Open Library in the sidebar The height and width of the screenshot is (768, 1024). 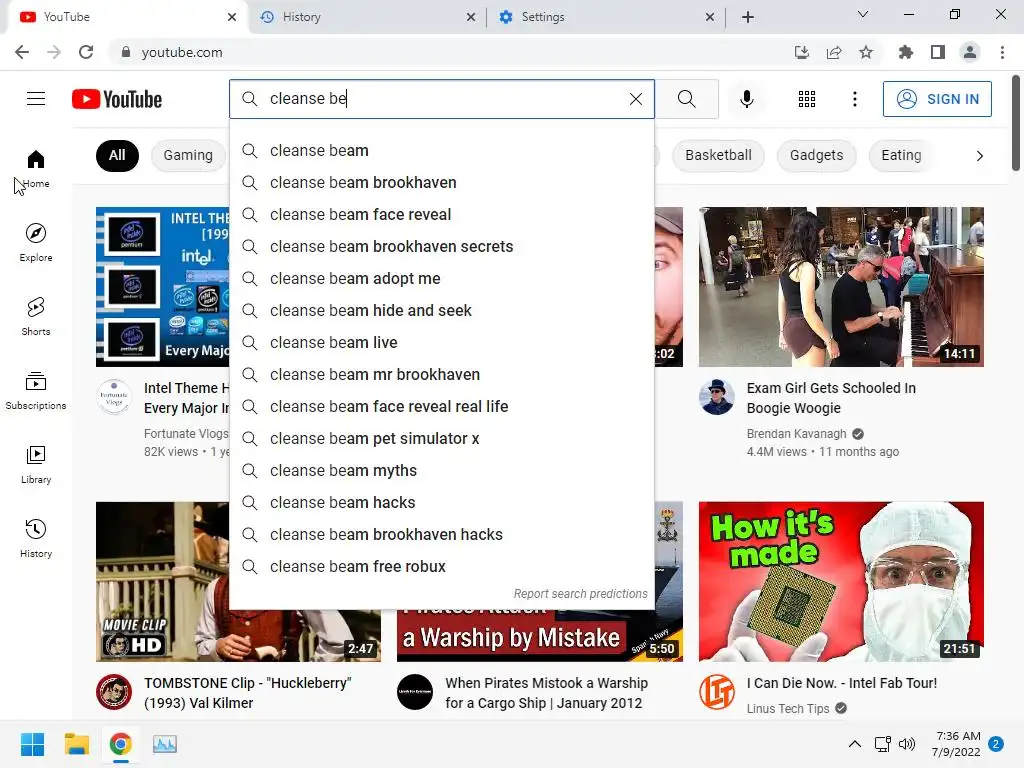36,465
